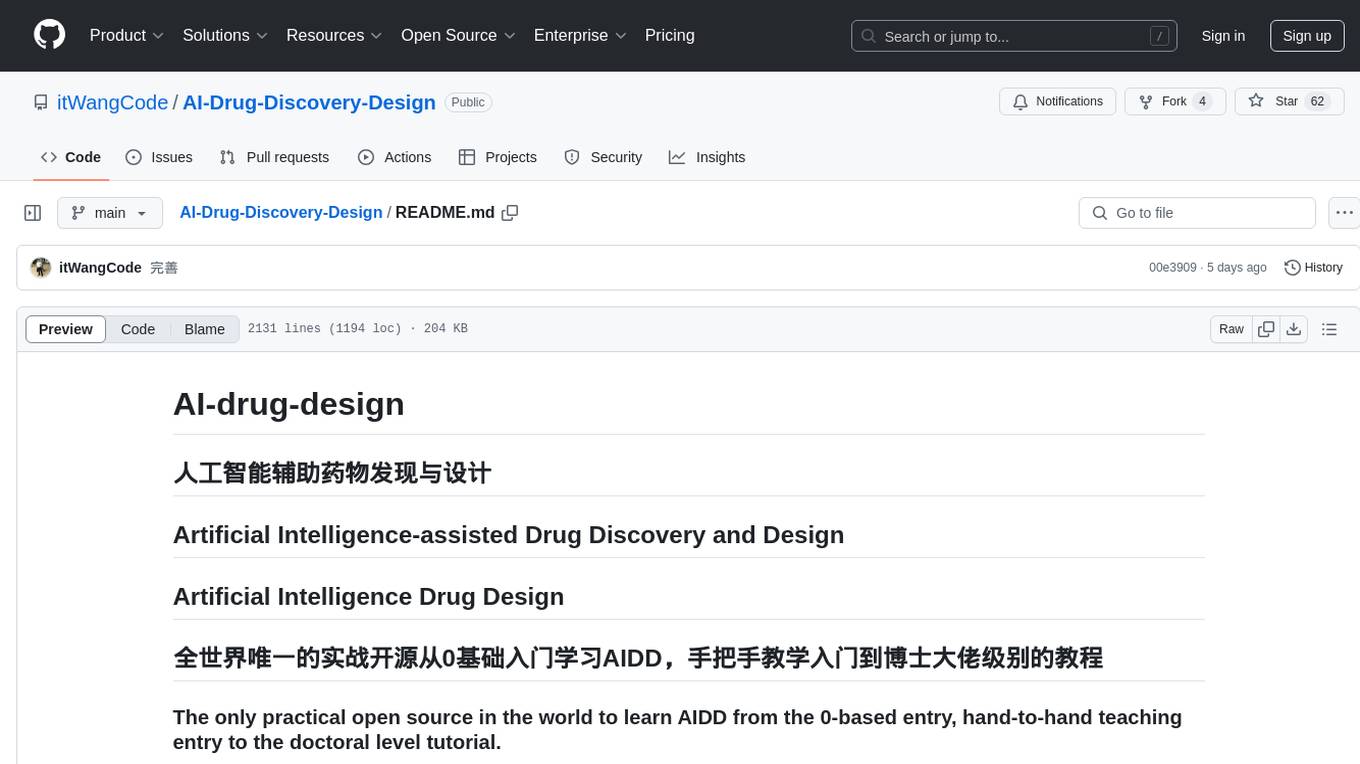Screen dimensions: 1360x764
Task: Open the Insights tab
Action: 707,157
